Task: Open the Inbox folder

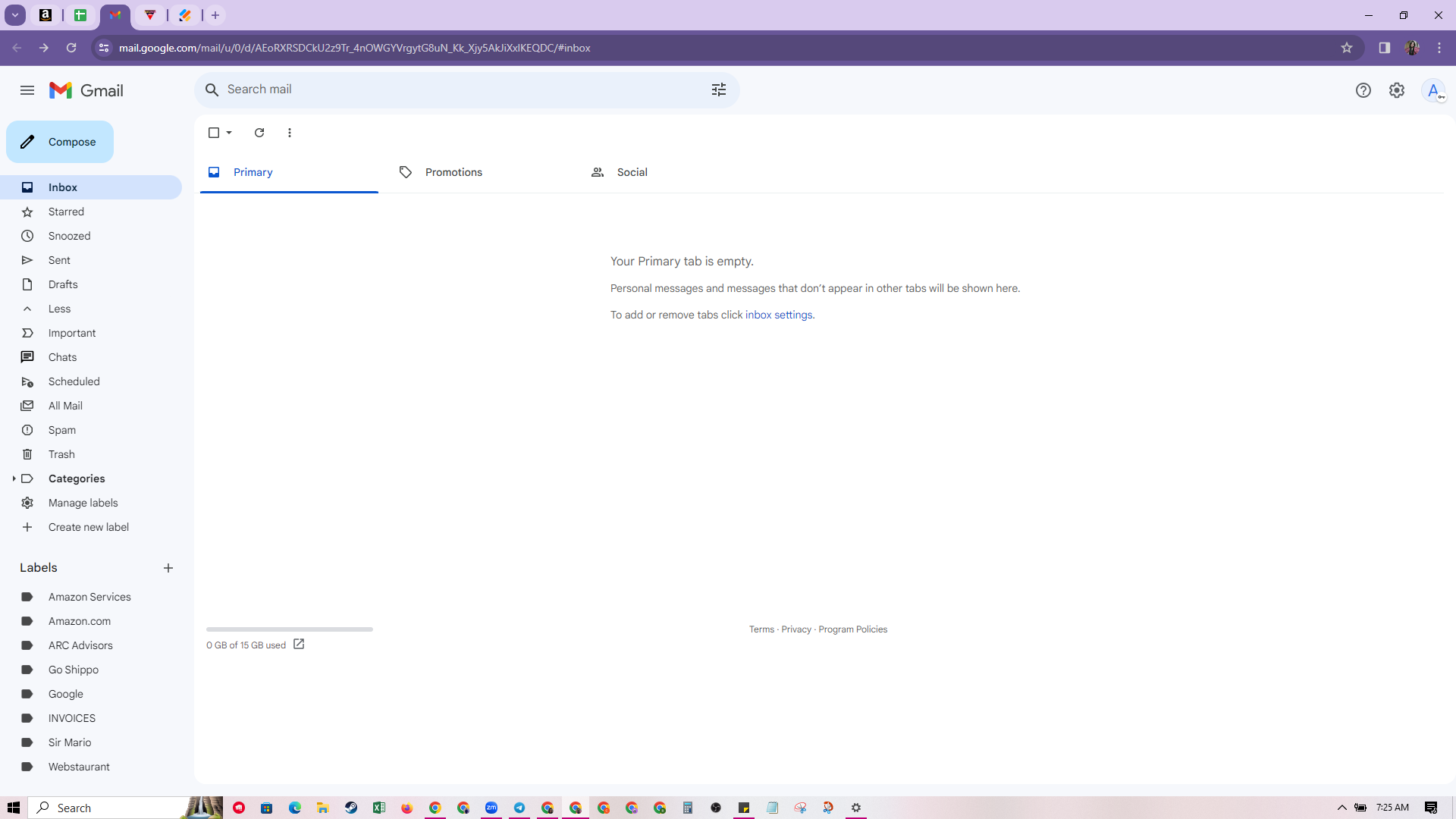Action: (91, 187)
